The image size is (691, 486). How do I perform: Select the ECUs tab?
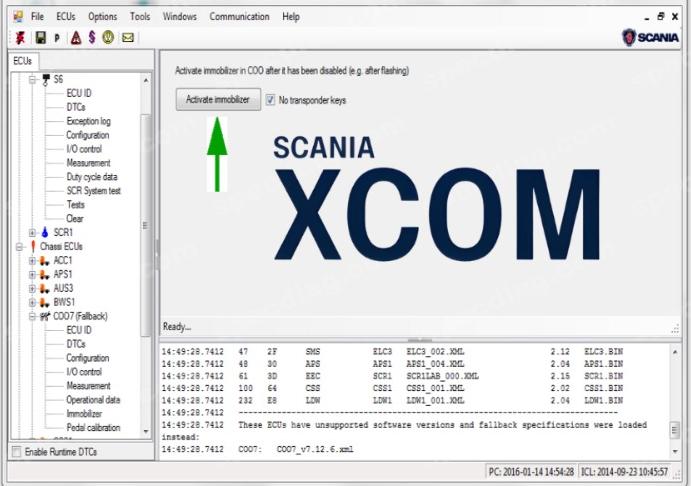point(22,60)
